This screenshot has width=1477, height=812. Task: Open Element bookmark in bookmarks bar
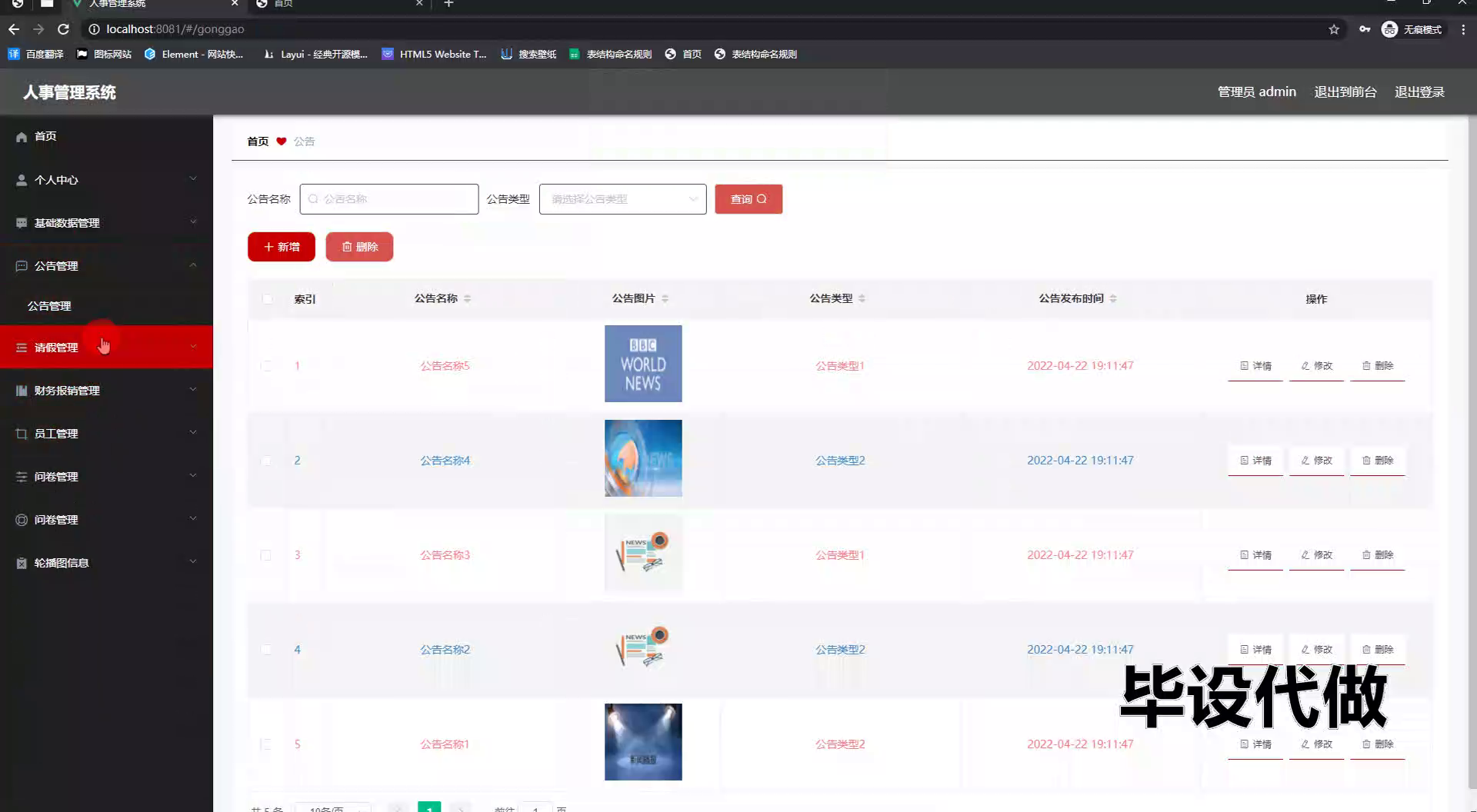click(x=193, y=54)
